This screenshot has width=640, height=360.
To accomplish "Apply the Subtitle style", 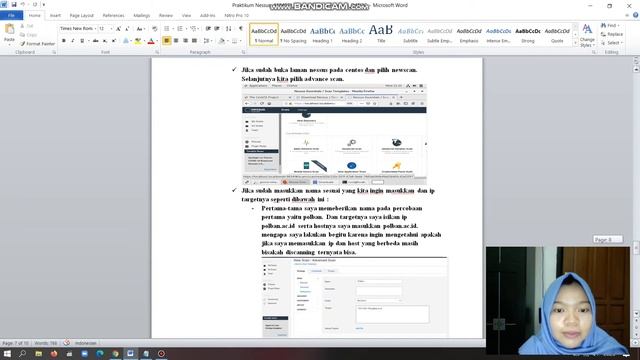I will [x=410, y=35].
